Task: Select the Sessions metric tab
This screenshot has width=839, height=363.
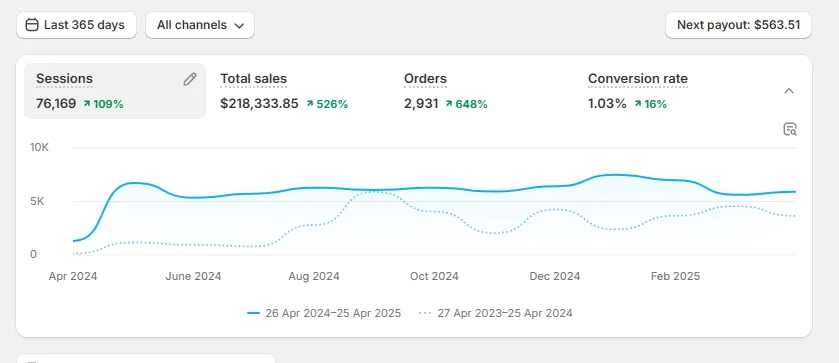Action: pyautogui.click(x=115, y=91)
